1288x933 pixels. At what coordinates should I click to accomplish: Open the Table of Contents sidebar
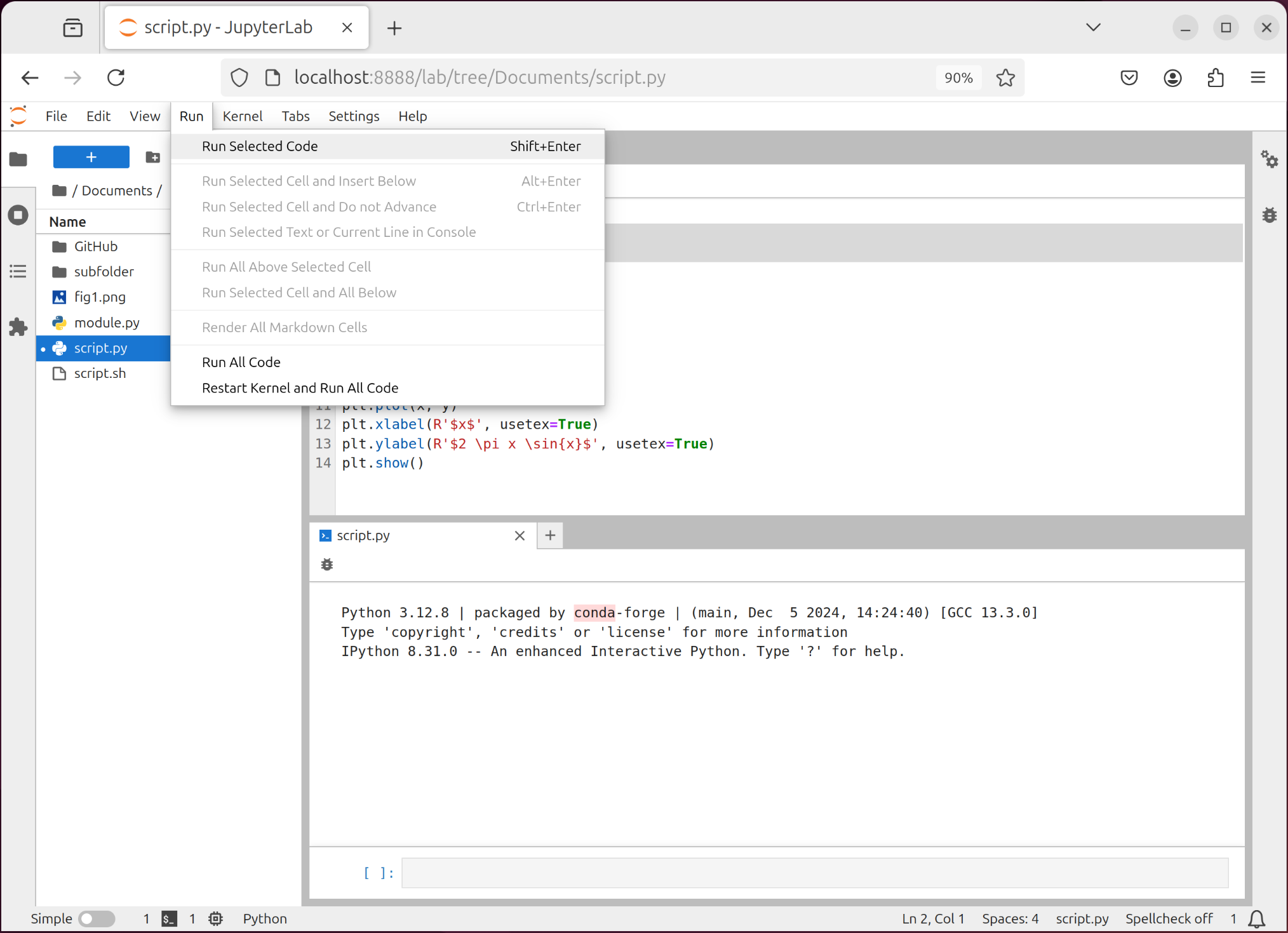(x=18, y=271)
